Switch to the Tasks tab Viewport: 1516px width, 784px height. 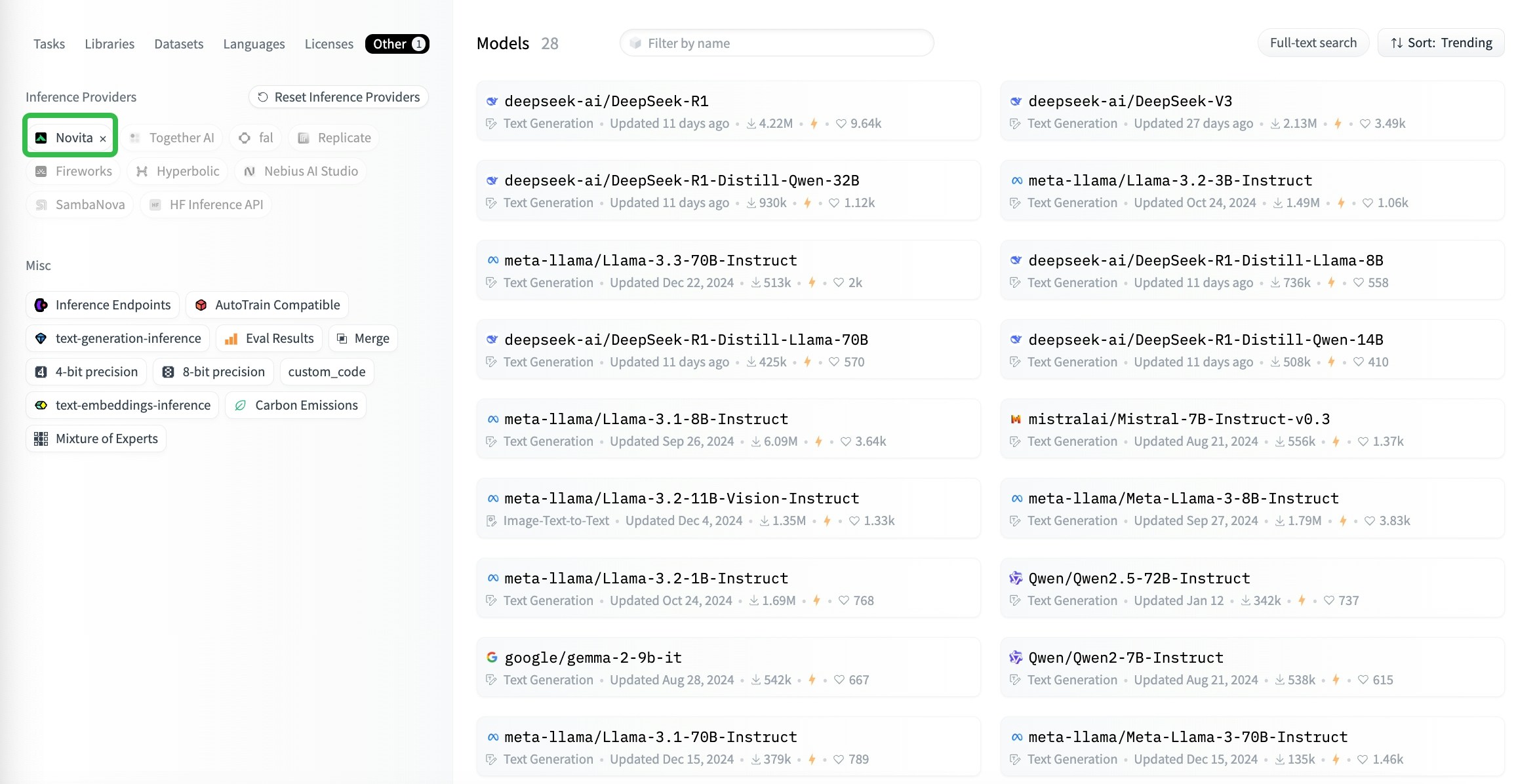tap(49, 44)
